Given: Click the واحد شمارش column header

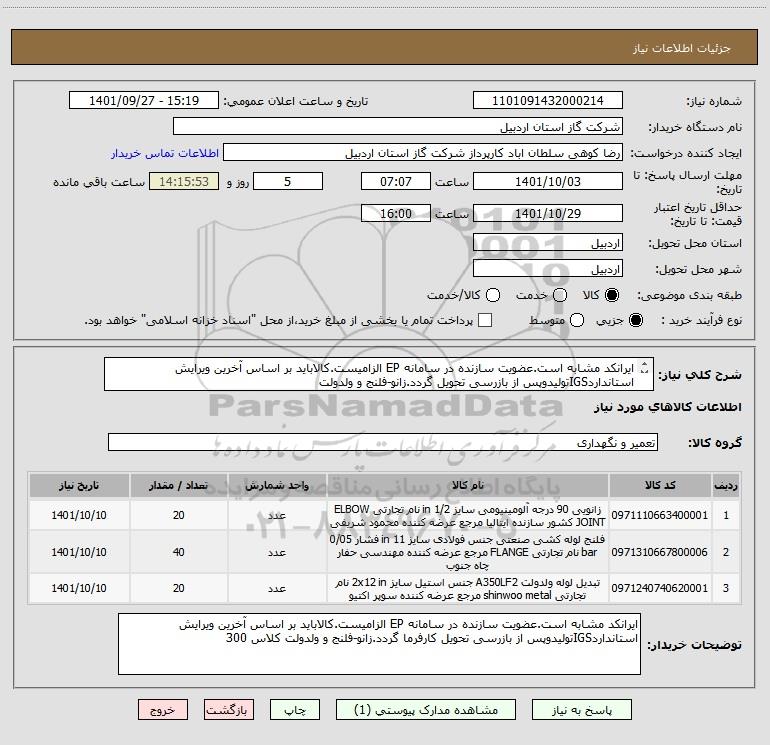Looking at the screenshot, I should 277,485.
